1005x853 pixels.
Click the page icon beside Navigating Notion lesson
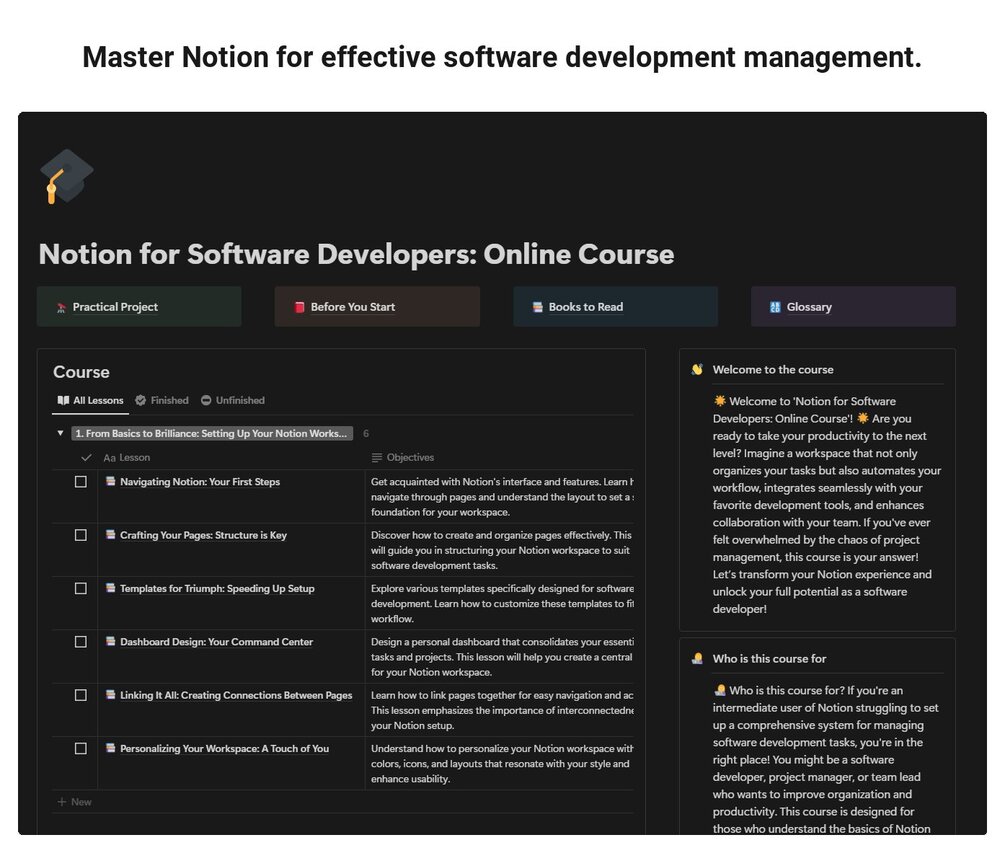tap(111, 481)
